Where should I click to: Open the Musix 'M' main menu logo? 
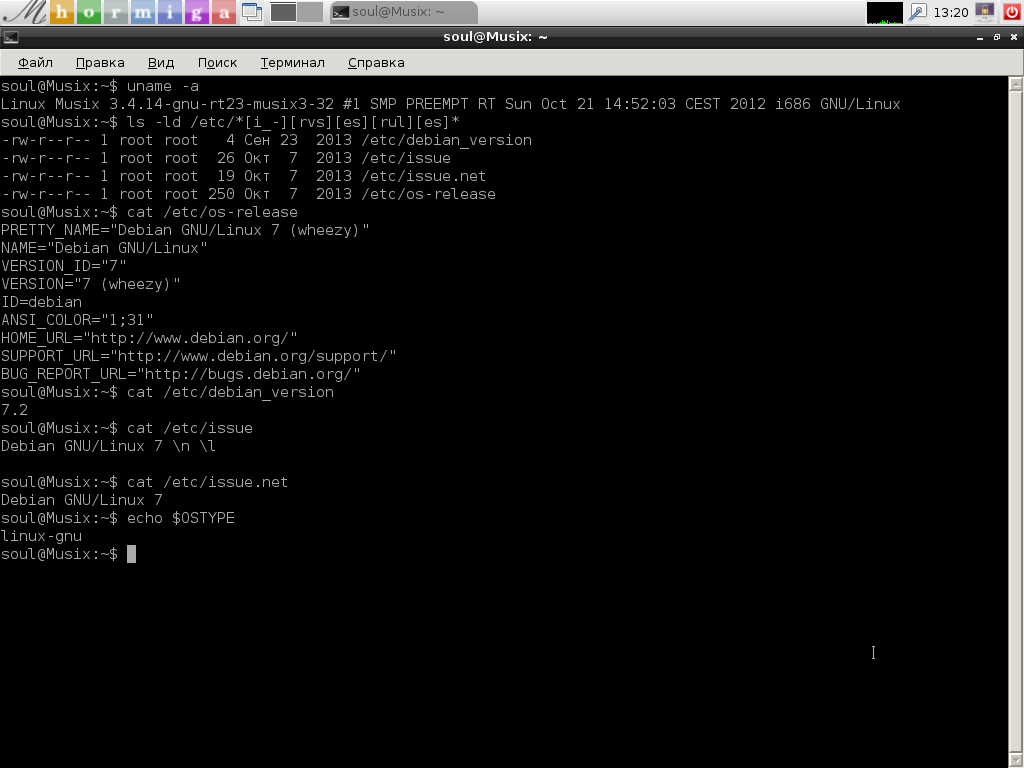point(24,12)
